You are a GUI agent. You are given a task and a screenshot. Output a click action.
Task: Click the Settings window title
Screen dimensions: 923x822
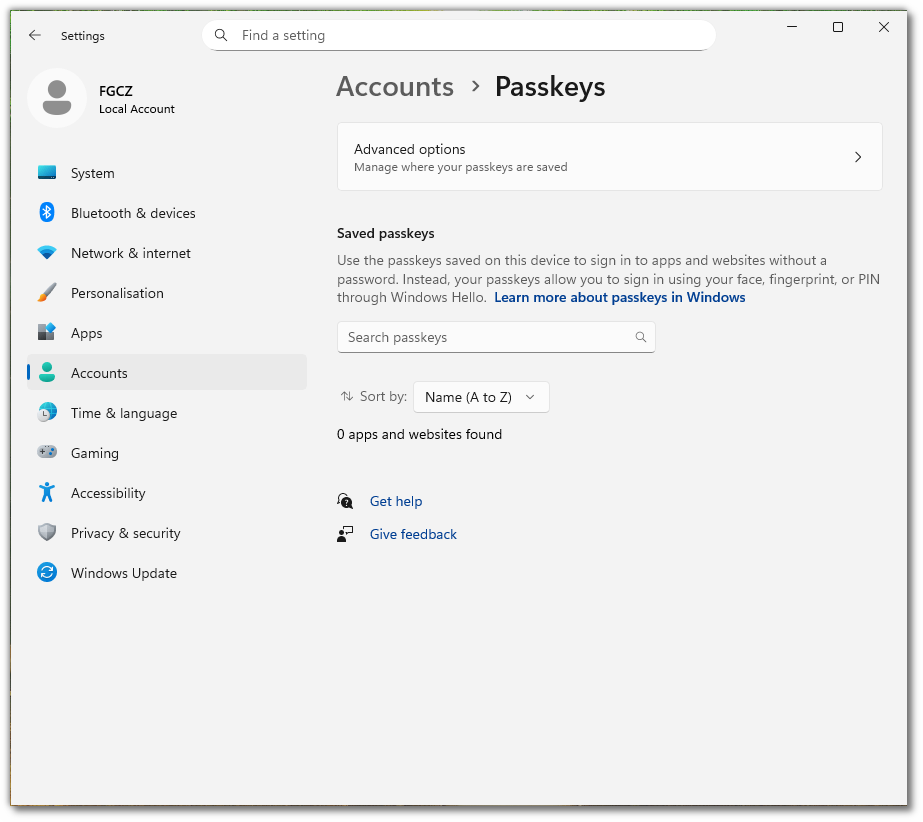[82, 36]
